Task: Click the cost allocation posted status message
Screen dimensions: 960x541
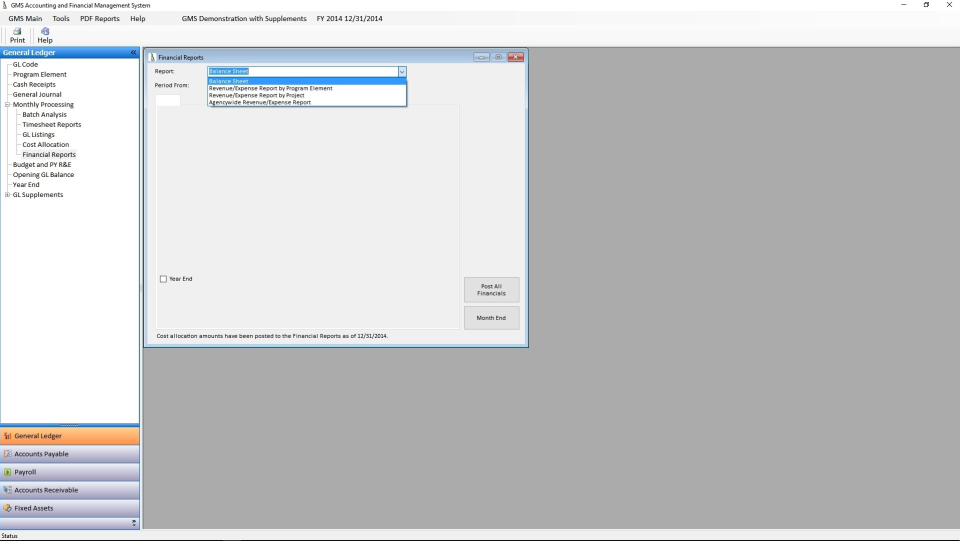Action: pyautogui.click(x=272, y=336)
